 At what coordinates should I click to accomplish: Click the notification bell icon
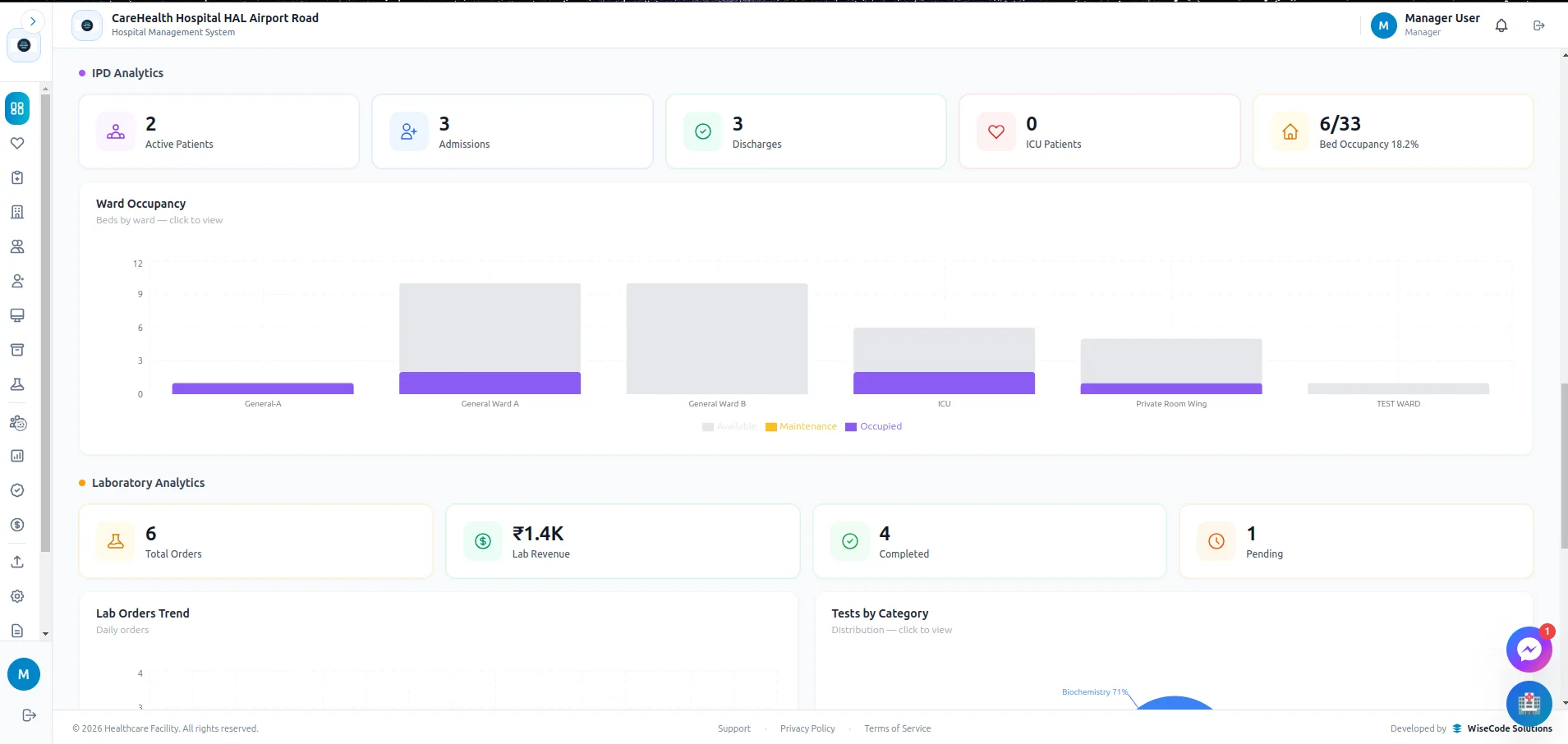[x=1501, y=25]
